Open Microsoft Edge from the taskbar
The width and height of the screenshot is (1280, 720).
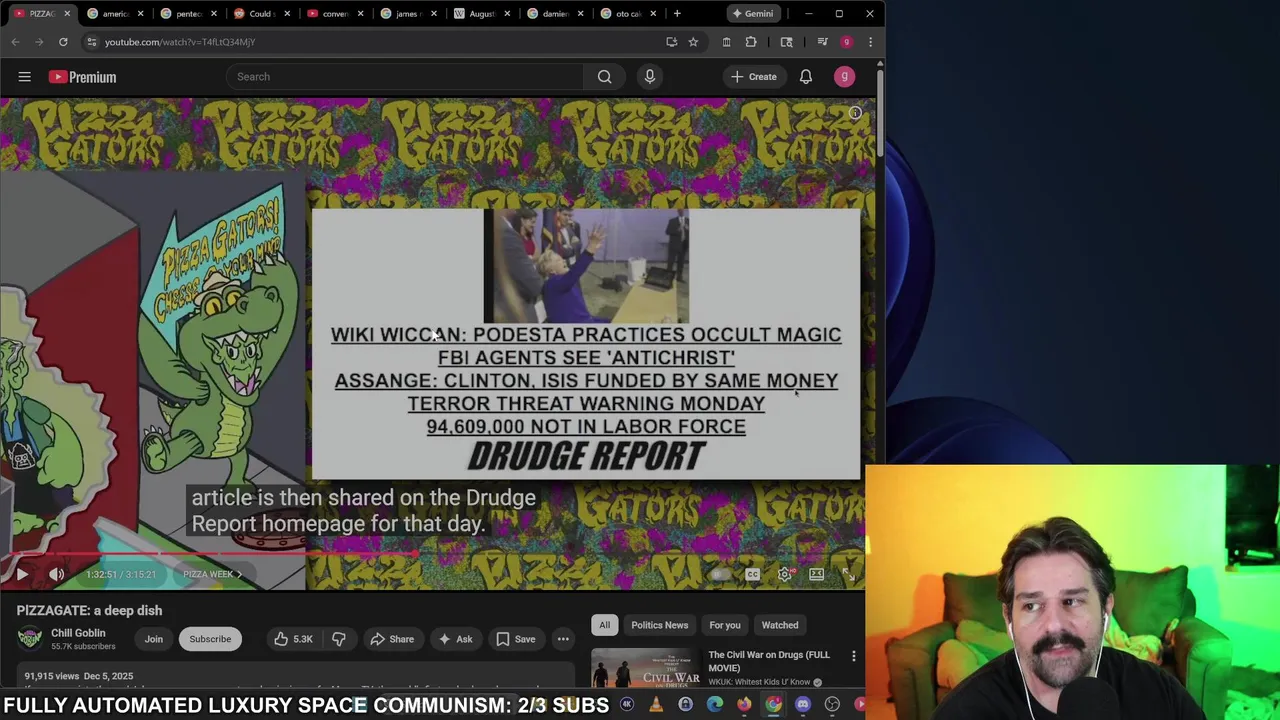(714, 705)
